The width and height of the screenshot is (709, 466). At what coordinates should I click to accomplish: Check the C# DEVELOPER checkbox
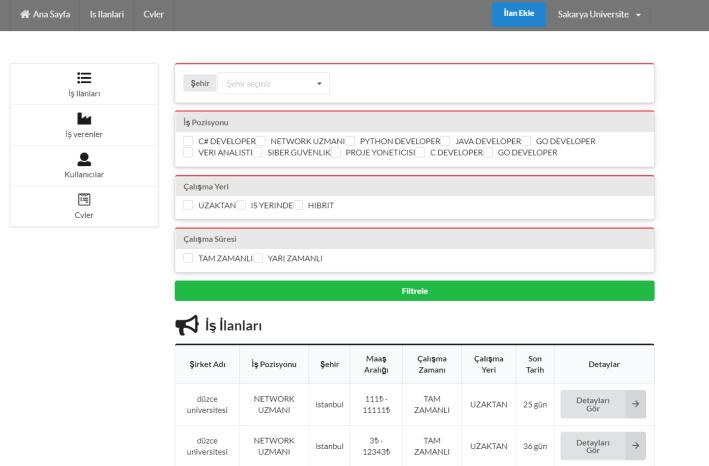188,141
